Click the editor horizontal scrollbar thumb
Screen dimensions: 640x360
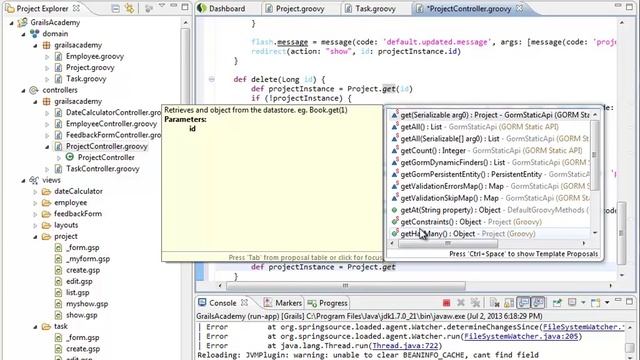pos(346,285)
